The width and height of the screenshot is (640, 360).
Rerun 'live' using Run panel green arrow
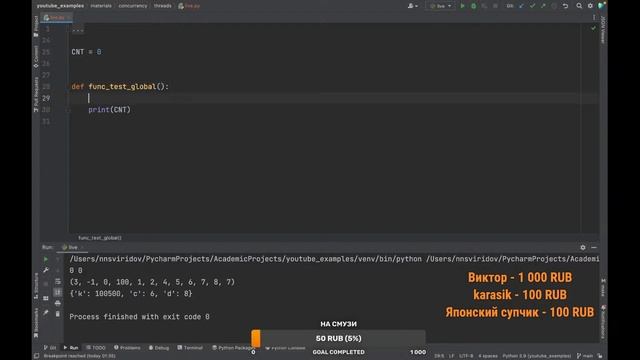(46, 259)
